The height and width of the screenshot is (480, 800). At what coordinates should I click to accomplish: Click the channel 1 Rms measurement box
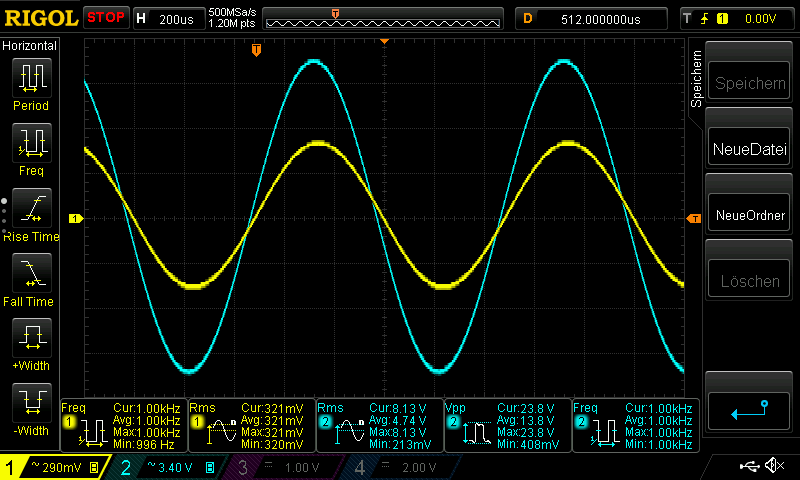[252, 425]
